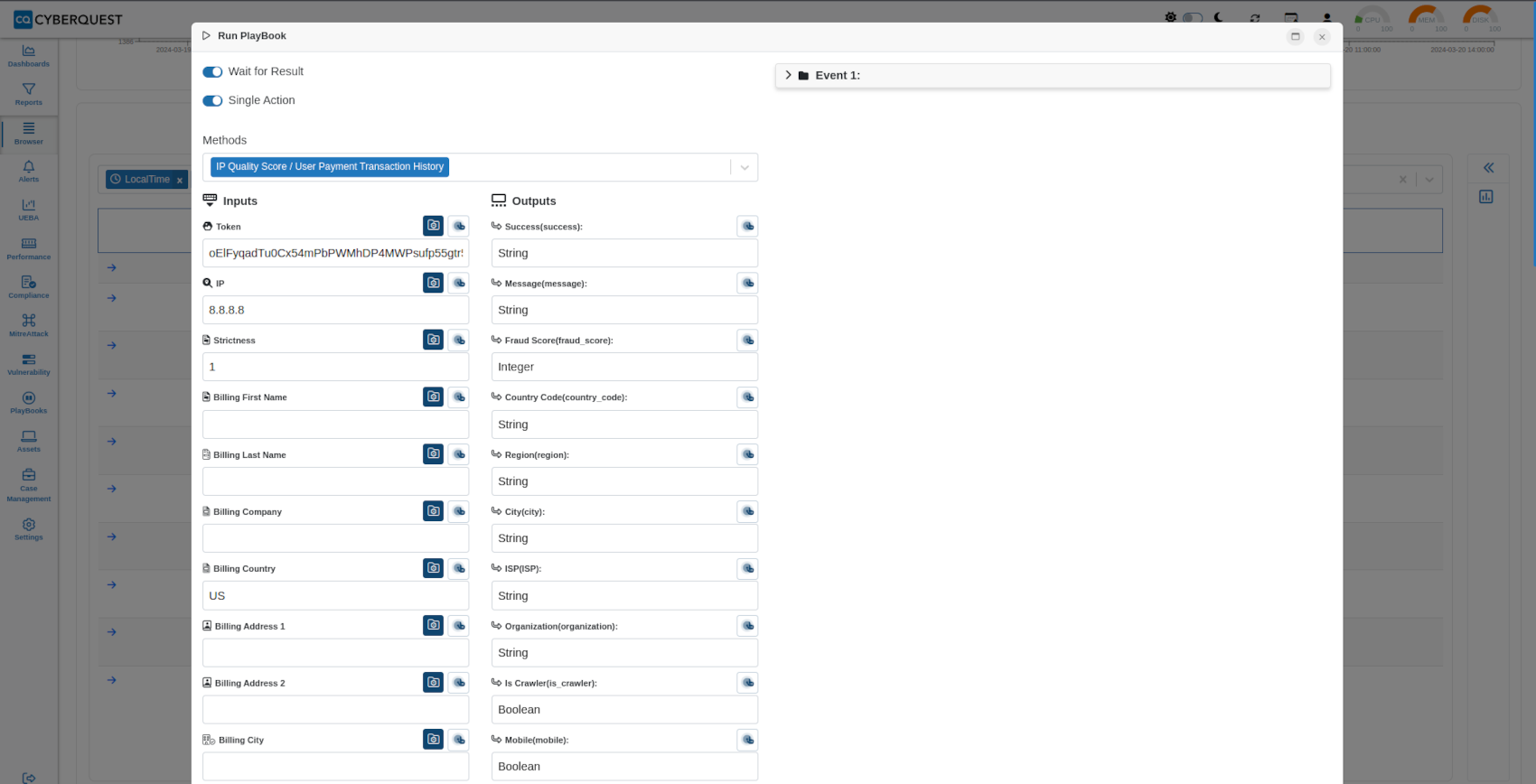The image size is (1536, 784).
Task: Open UEBA in the sidebar
Action: (x=29, y=210)
